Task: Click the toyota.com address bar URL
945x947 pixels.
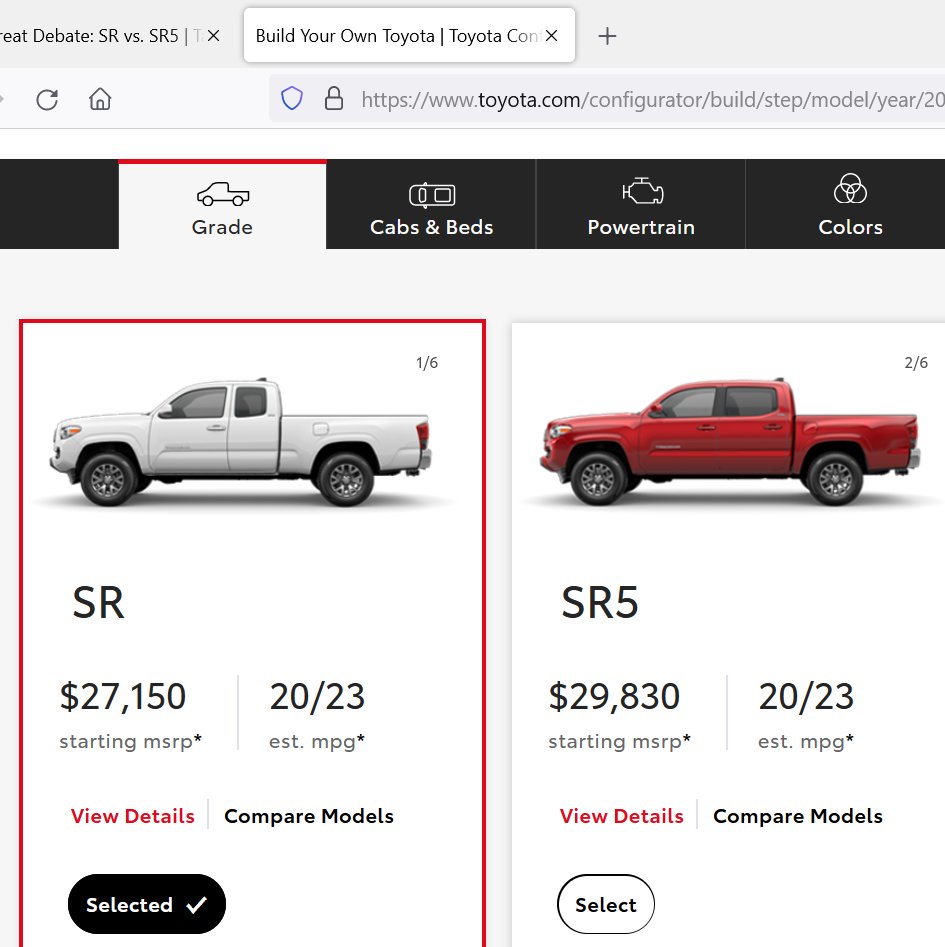Action: (x=653, y=99)
